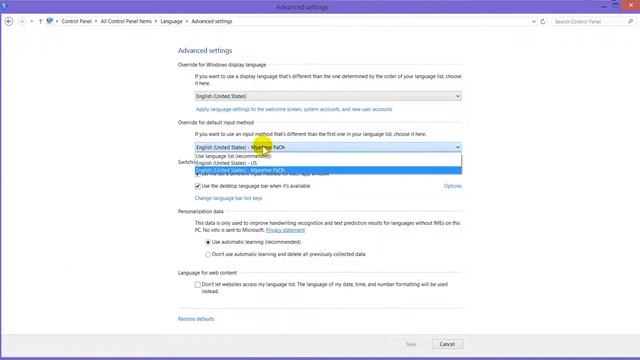Close the Advanced settings window
Viewport: 640px width, 360px height.
click(631, 4)
